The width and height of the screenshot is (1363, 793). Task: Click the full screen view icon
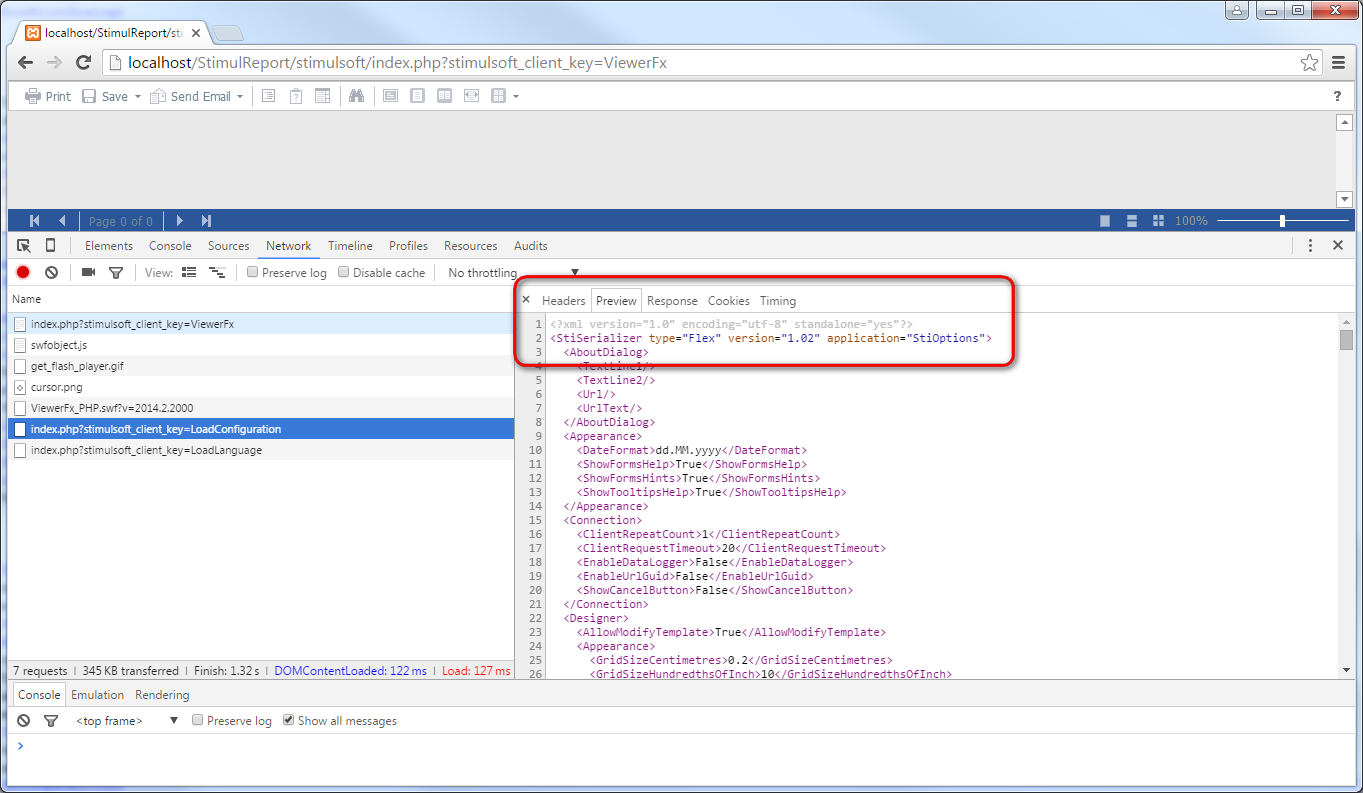coord(391,96)
